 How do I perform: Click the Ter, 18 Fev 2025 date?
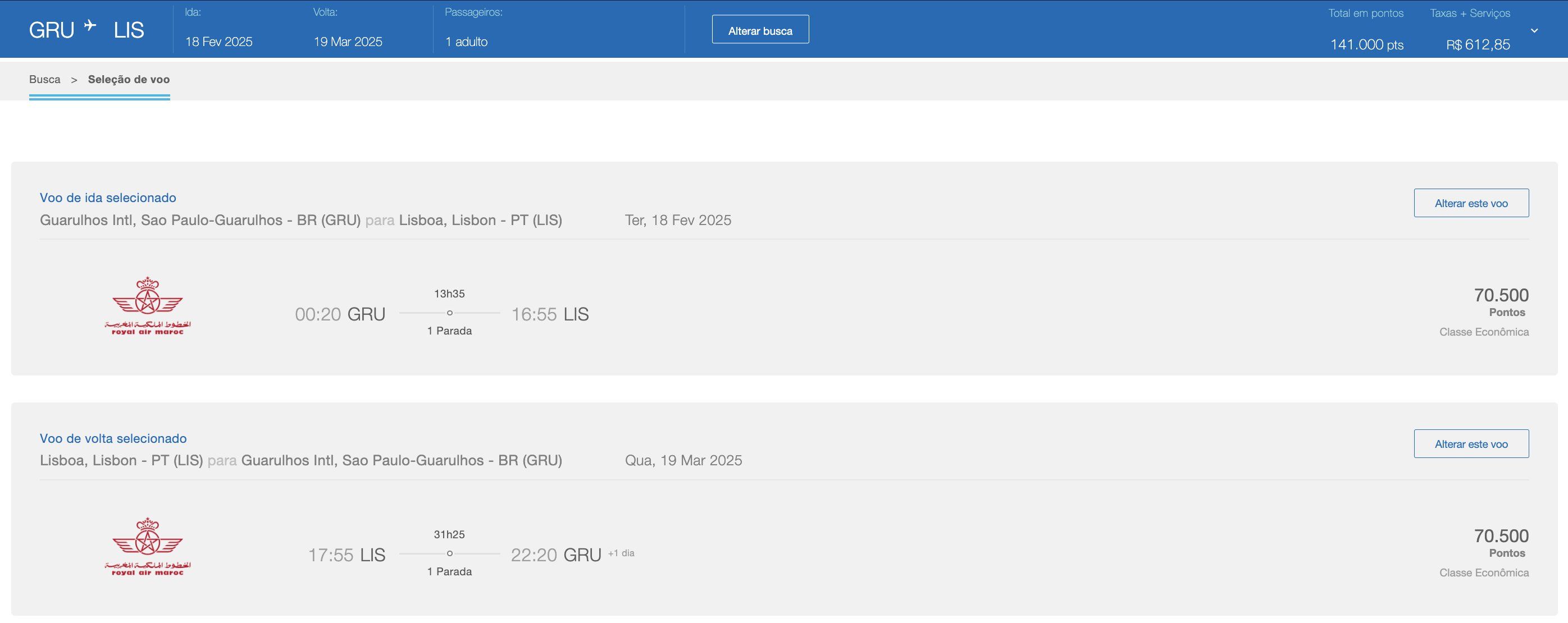click(678, 220)
